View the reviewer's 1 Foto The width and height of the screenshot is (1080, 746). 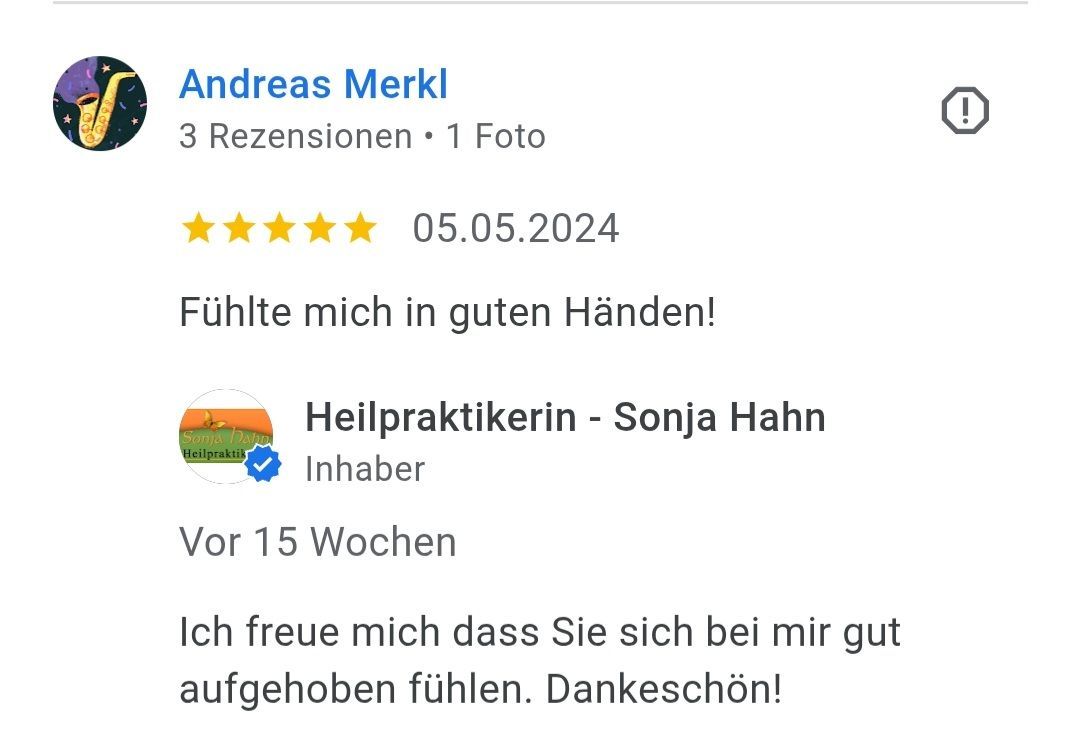click(496, 136)
